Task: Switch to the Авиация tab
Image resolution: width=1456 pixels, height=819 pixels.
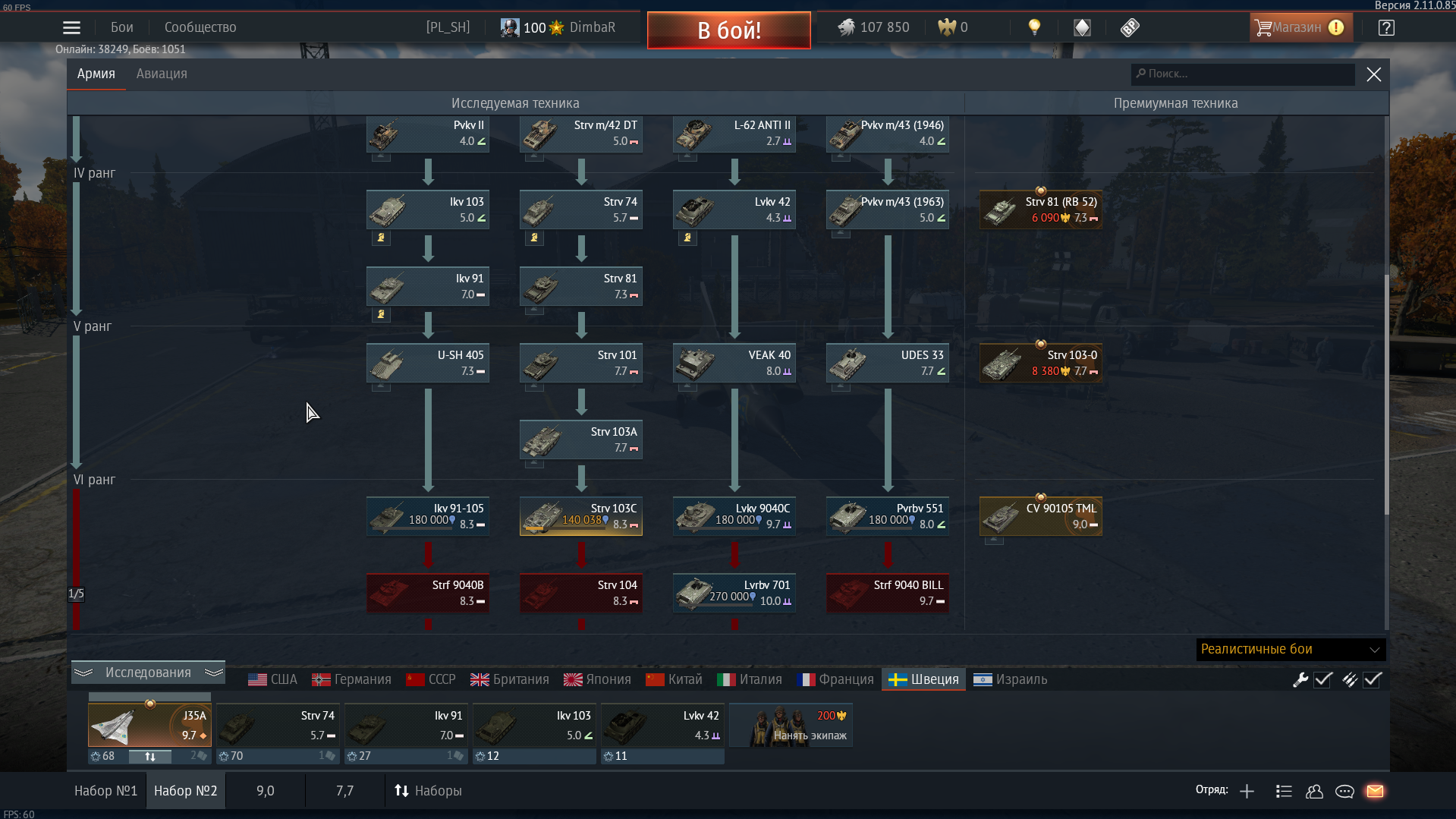Action: tap(162, 74)
